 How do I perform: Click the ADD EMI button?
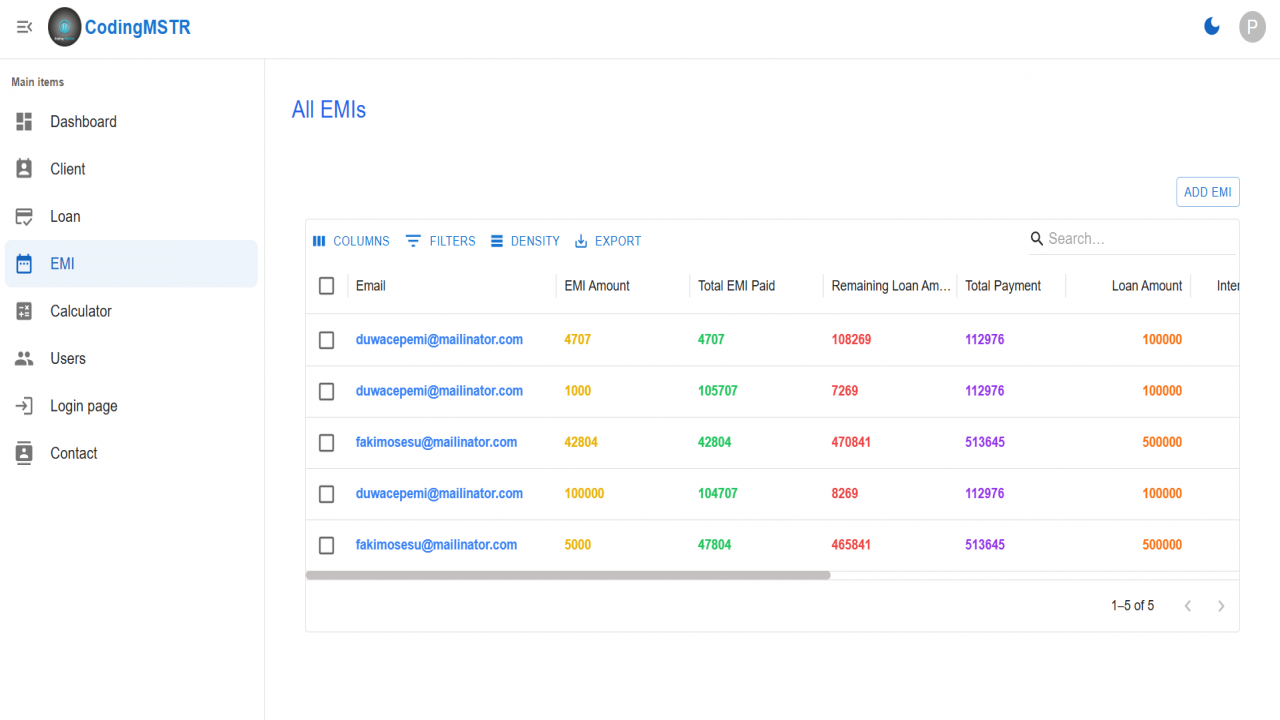pyautogui.click(x=1208, y=192)
